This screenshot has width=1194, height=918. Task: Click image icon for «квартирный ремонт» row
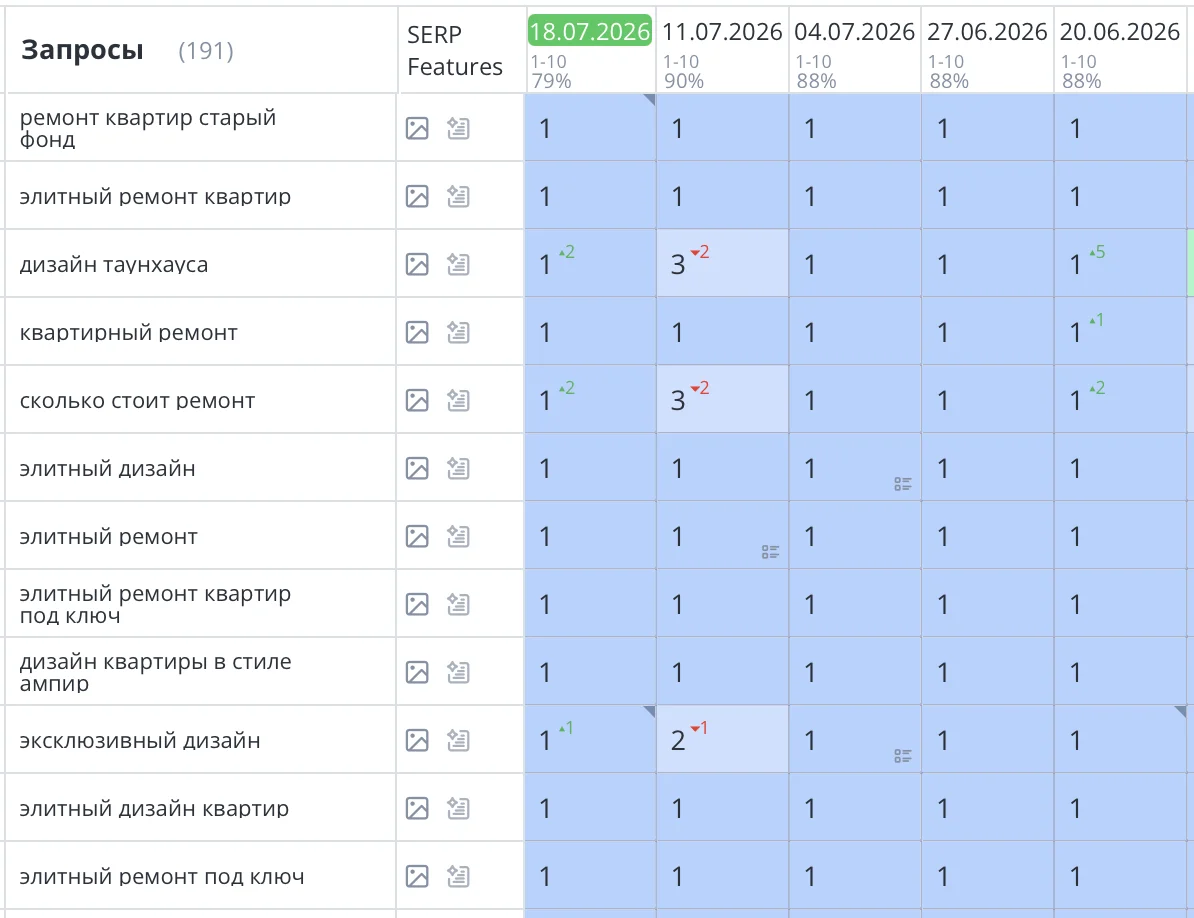tap(417, 332)
